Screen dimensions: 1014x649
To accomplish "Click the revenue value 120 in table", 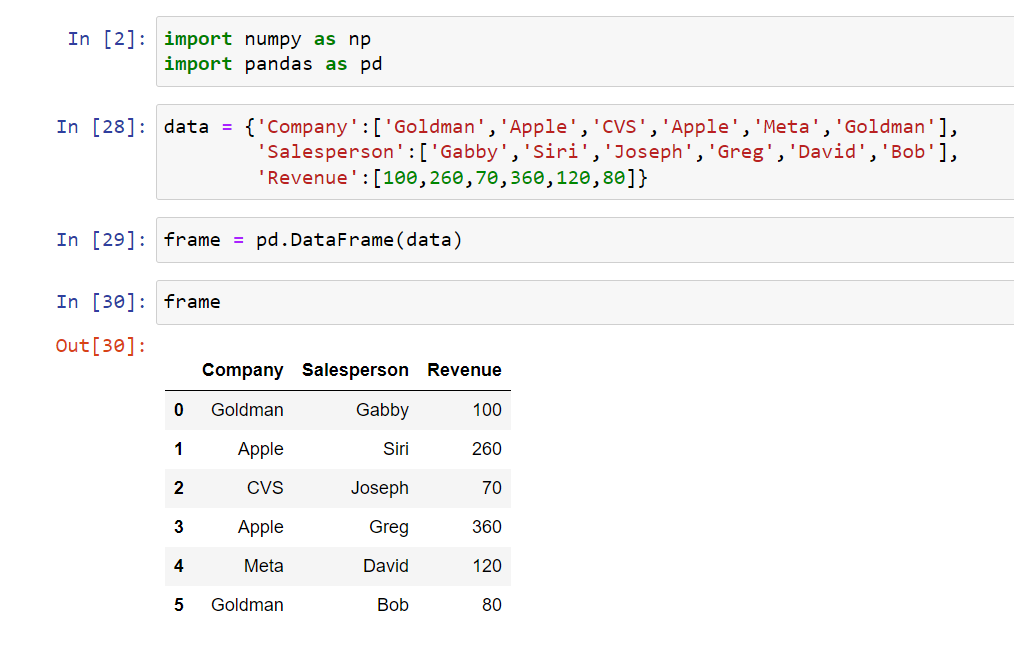I will [x=487, y=566].
